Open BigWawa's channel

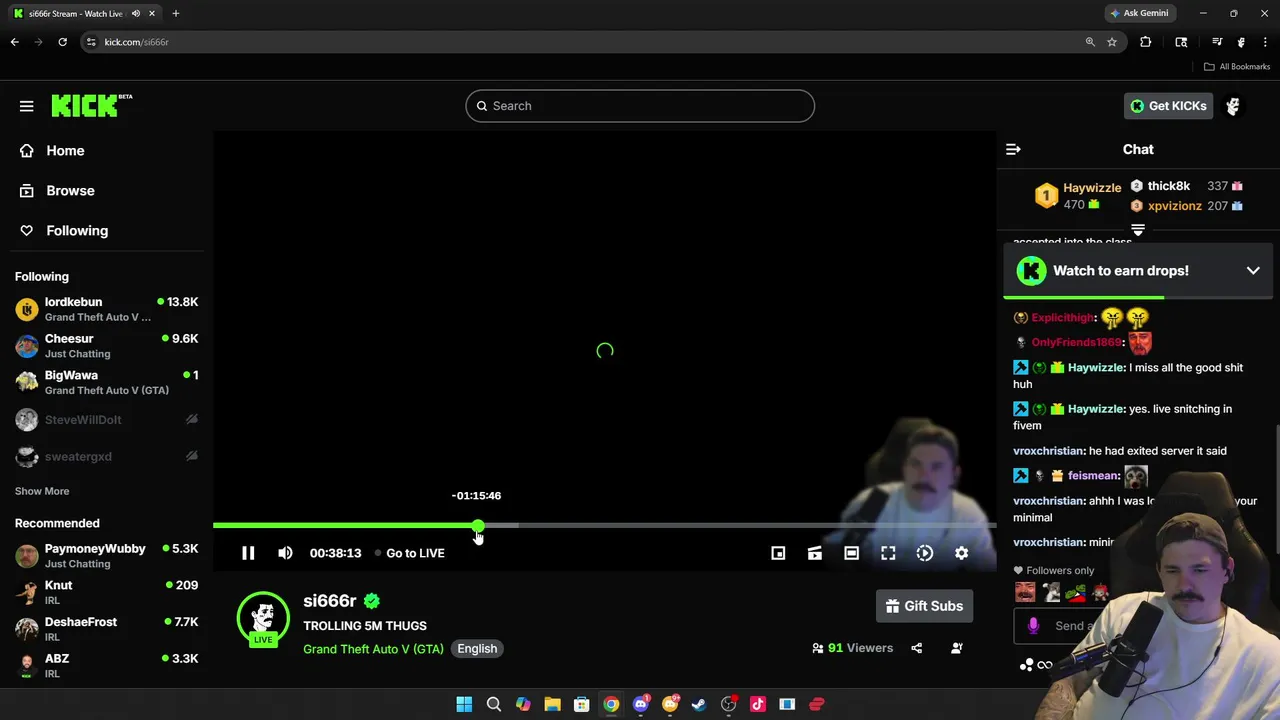click(x=106, y=383)
